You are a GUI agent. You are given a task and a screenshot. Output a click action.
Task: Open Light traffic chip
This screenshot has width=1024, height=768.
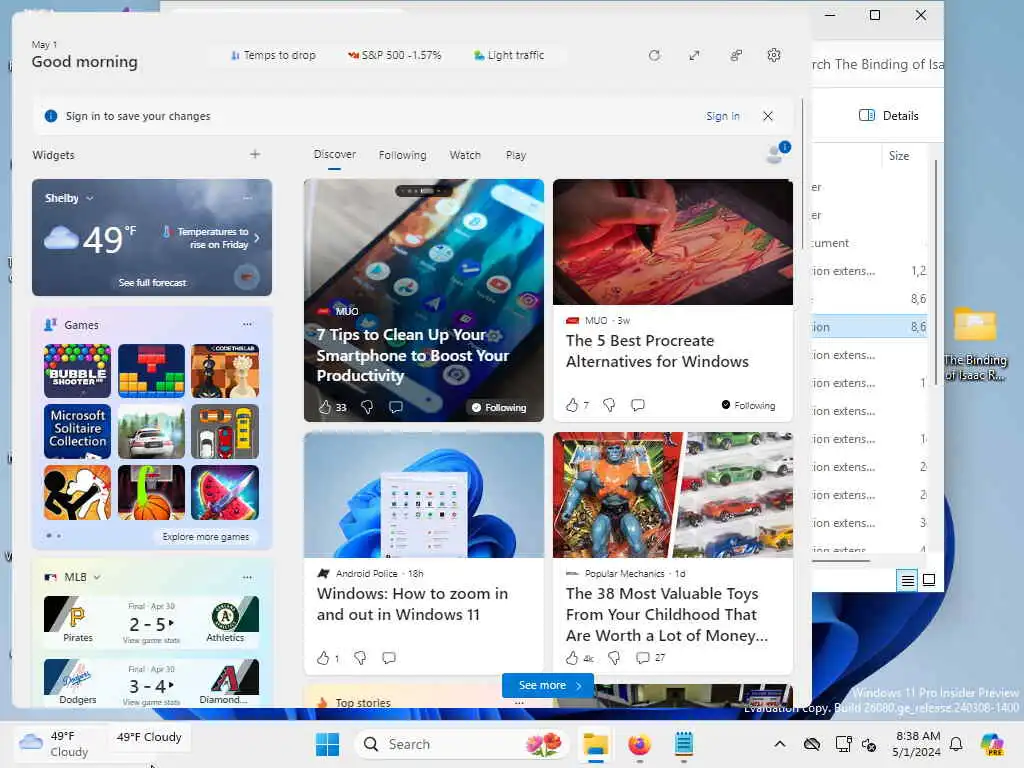[509, 56]
